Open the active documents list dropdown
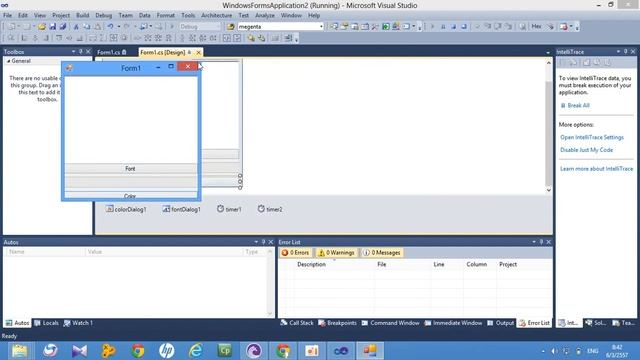 (548, 53)
